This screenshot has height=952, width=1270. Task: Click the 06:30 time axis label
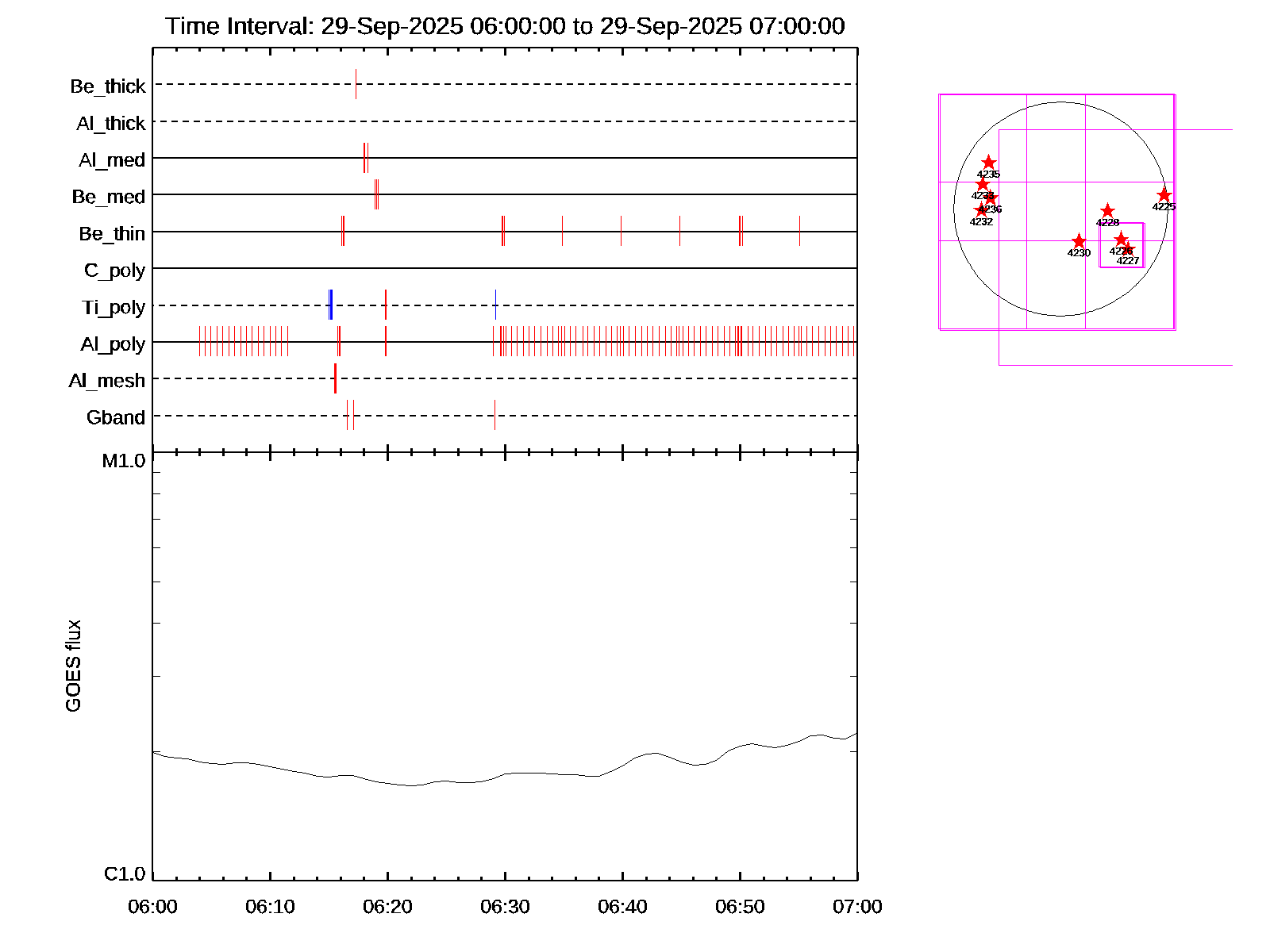point(505,907)
